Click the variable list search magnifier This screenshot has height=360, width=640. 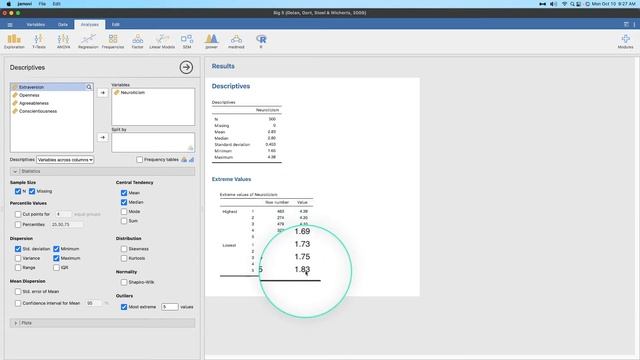pos(89,87)
